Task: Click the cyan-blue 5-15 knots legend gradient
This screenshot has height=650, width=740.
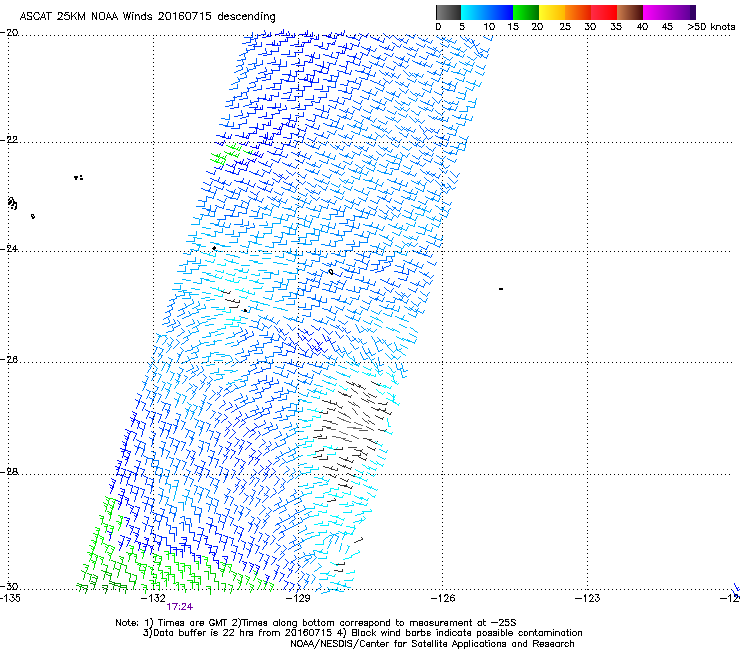Action: click(x=487, y=12)
